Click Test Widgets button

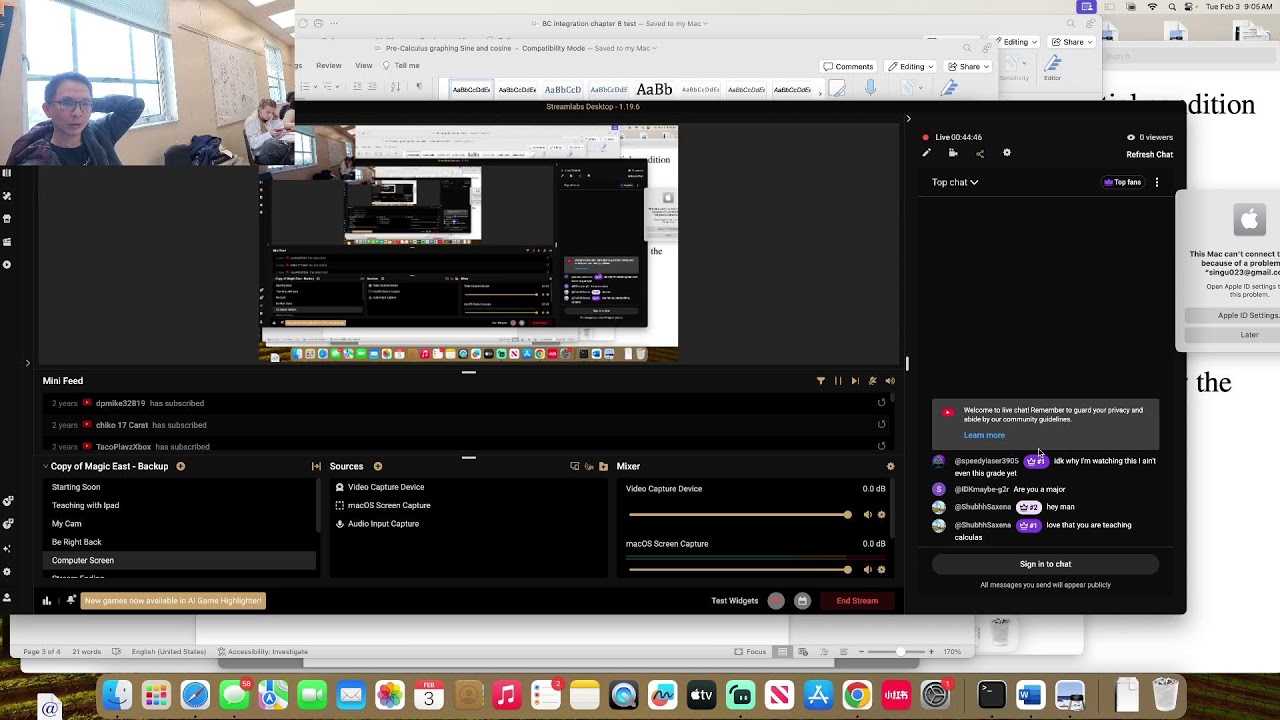click(x=735, y=601)
